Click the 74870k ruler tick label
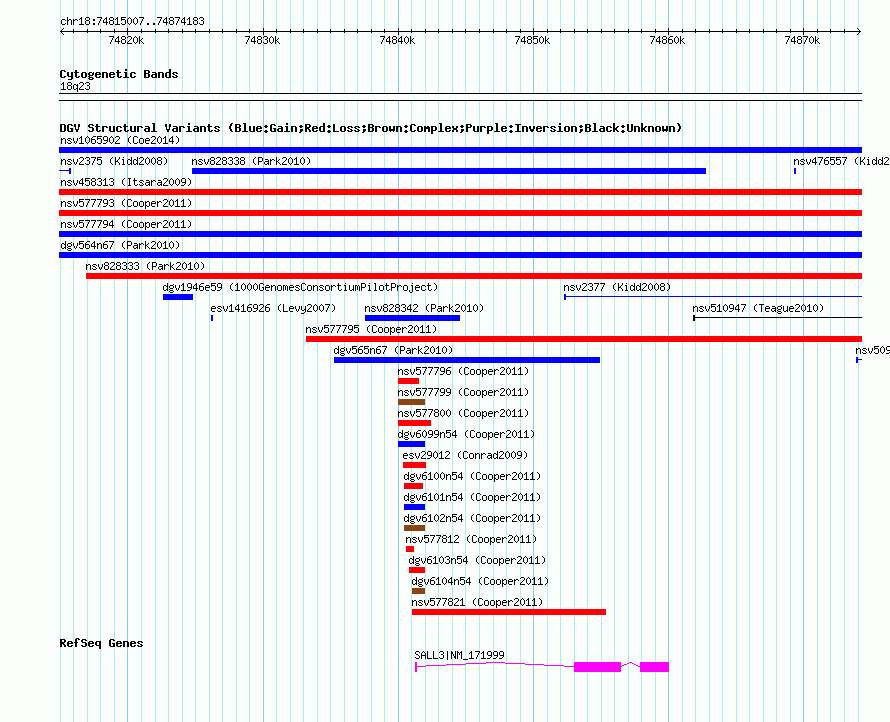Viewport: 890px width, 722px height. [x=802, y=40]
